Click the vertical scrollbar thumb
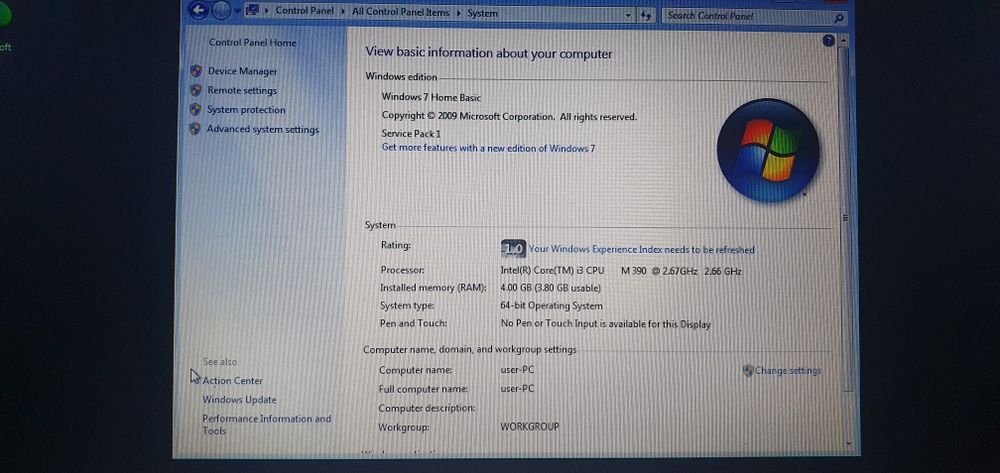1000x473 pixels. coord(845,217)
